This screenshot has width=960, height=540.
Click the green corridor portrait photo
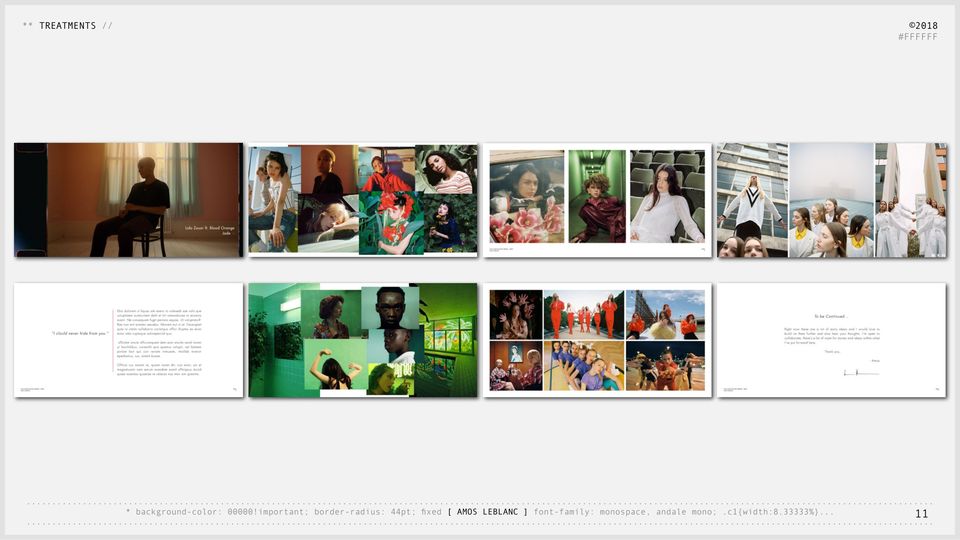pos(597,197)
